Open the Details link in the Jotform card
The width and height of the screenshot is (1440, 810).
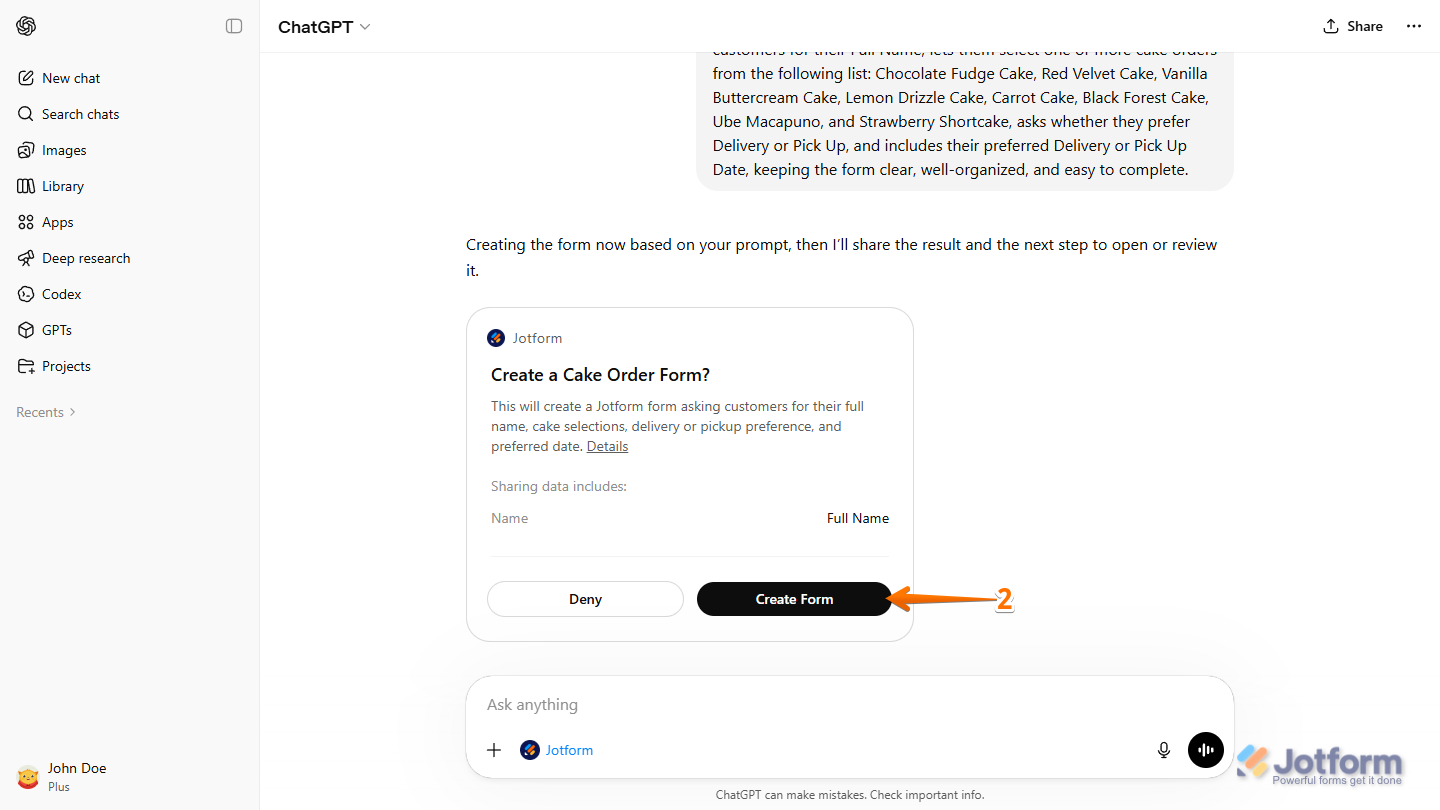pos(607,446)
